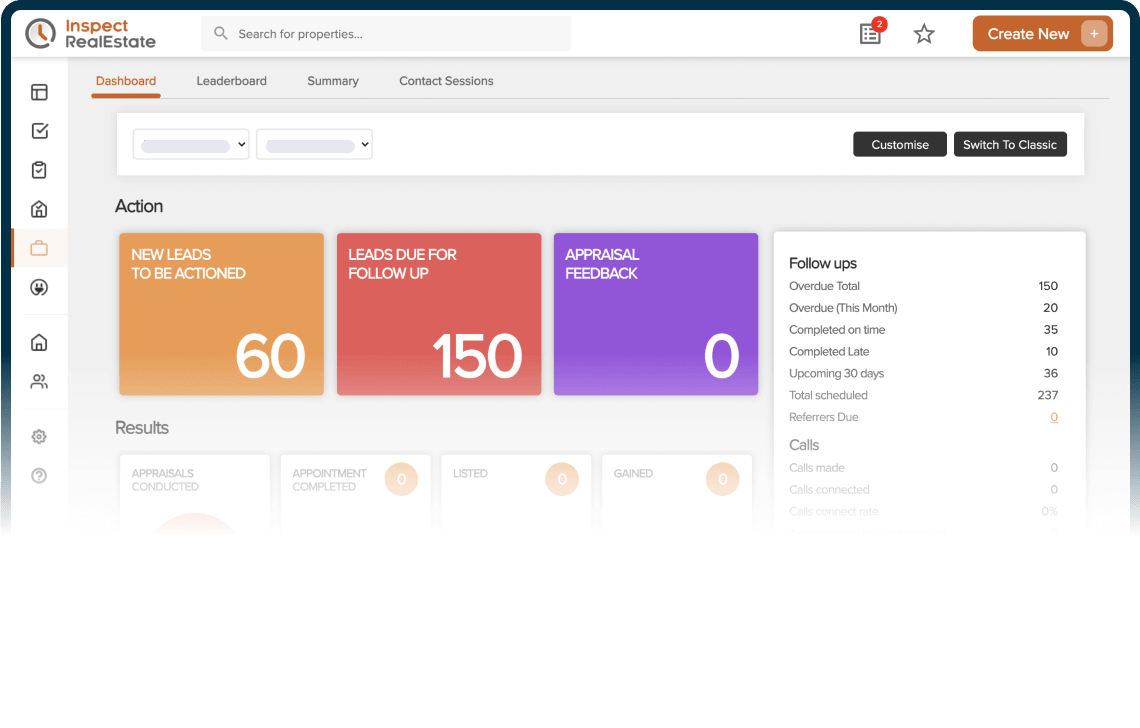Open the Leads Due For Follow Up card
Image resolution: width=1140 pixels, height=728 pixels.
[x=439, y=314]
